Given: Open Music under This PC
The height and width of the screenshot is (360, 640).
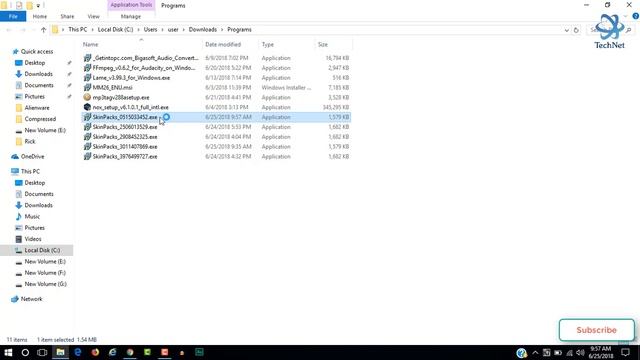Looking at the screenshot, I should (32, 216).
